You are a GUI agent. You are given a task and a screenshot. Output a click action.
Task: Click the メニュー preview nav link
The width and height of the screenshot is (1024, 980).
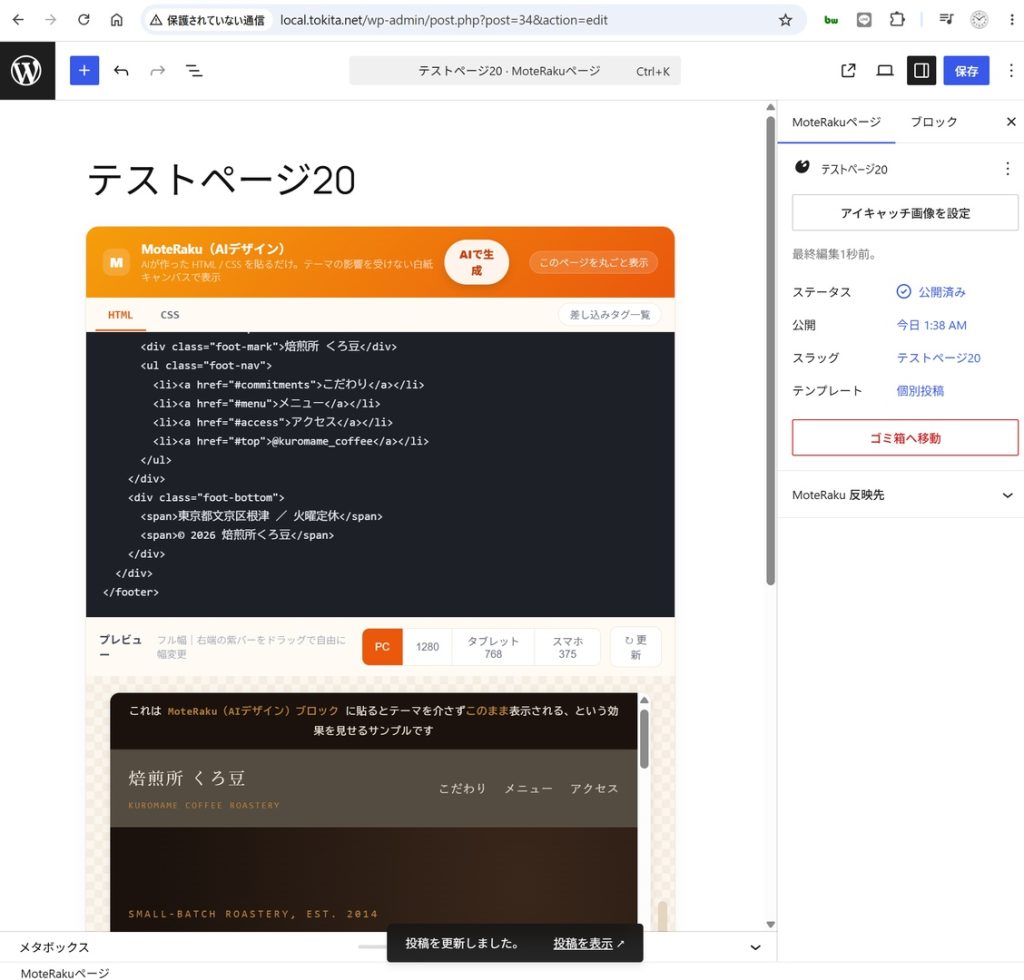point(528,789)
